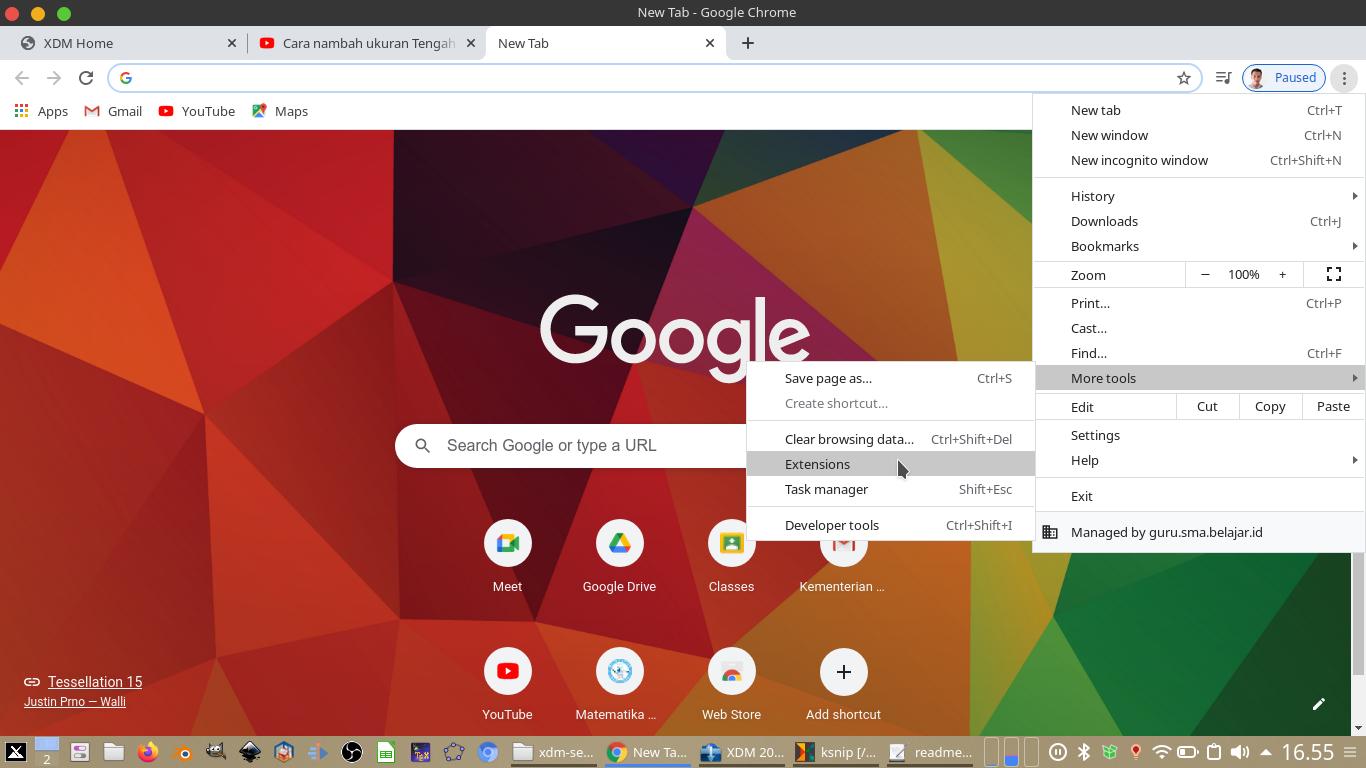Open the Tessellation 15 theme link
The image size is (1366, 768).
point(95,682)
